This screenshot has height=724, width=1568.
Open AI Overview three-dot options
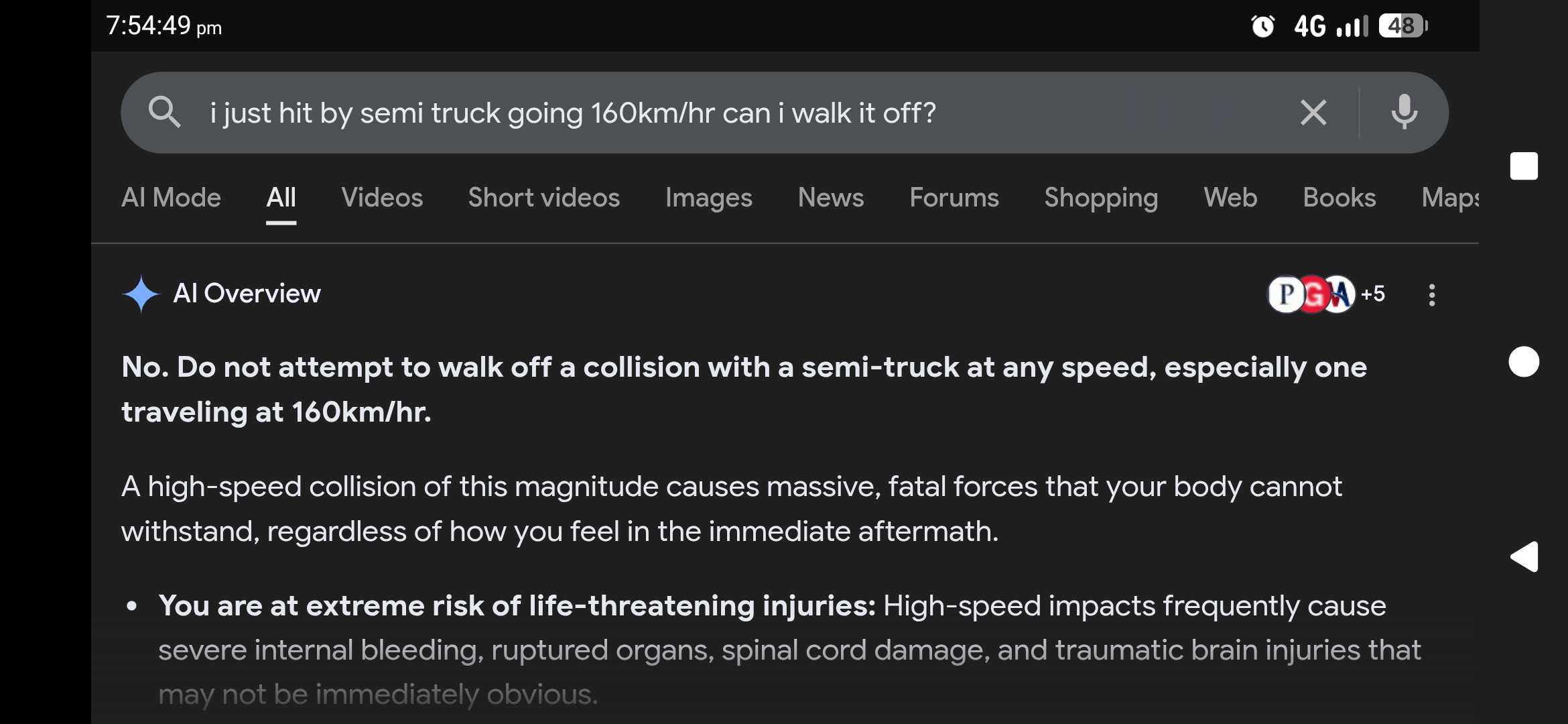tap(1431, 294)
